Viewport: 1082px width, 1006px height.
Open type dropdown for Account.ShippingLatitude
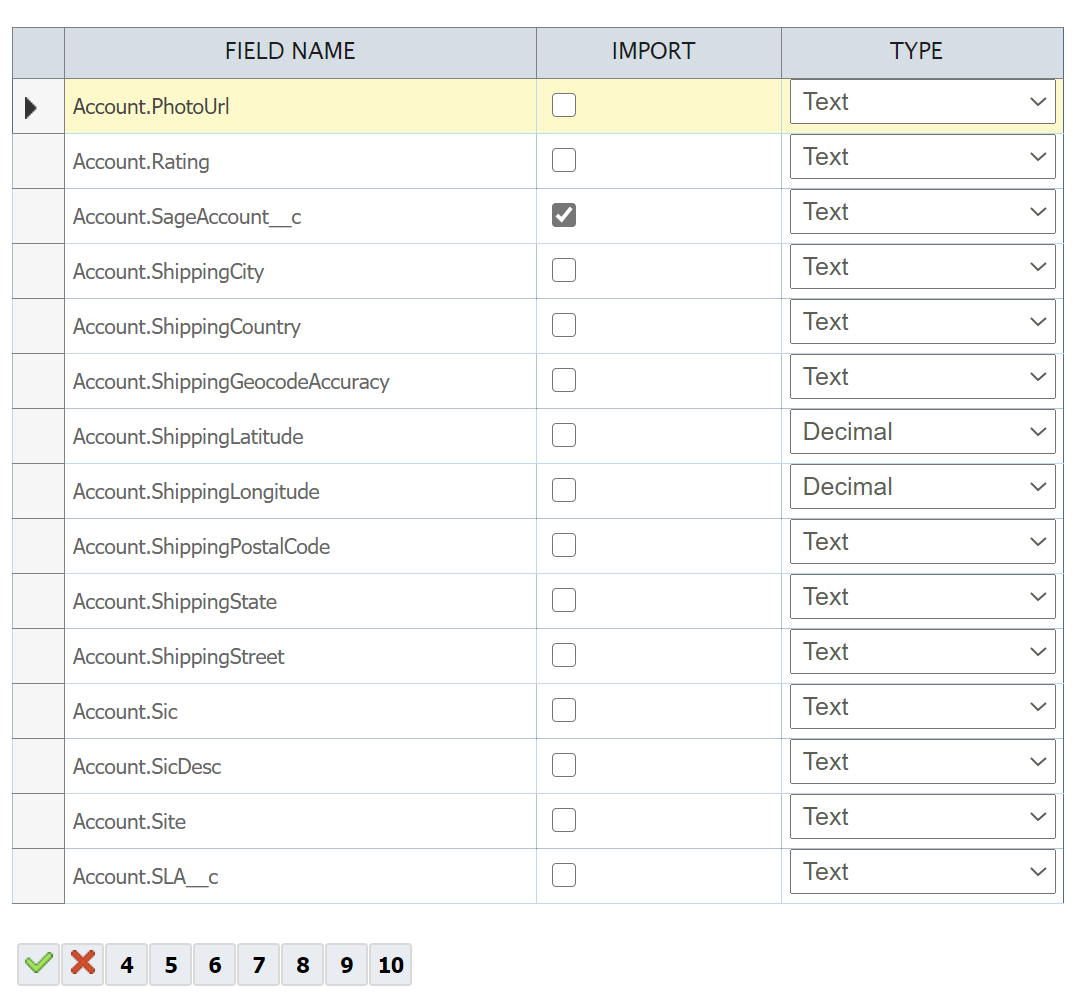(922, 432)
